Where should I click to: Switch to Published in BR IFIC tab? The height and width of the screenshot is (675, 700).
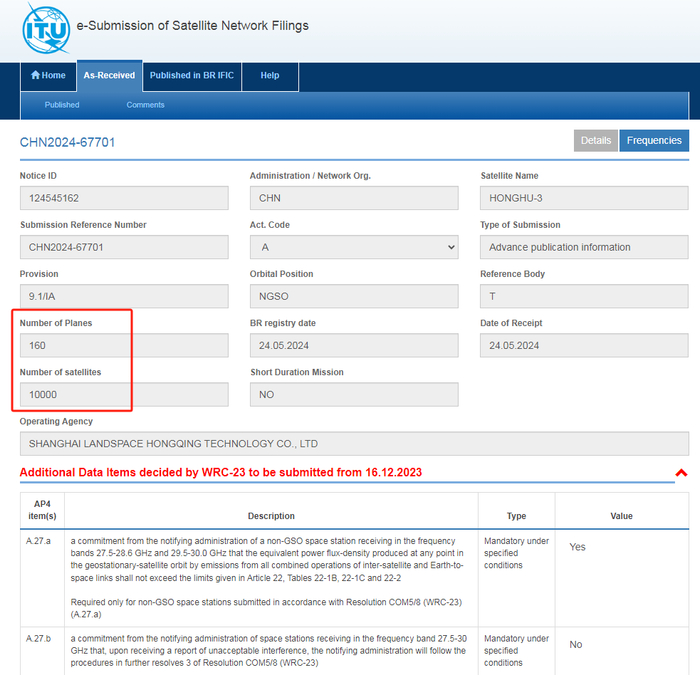[192, 76]
